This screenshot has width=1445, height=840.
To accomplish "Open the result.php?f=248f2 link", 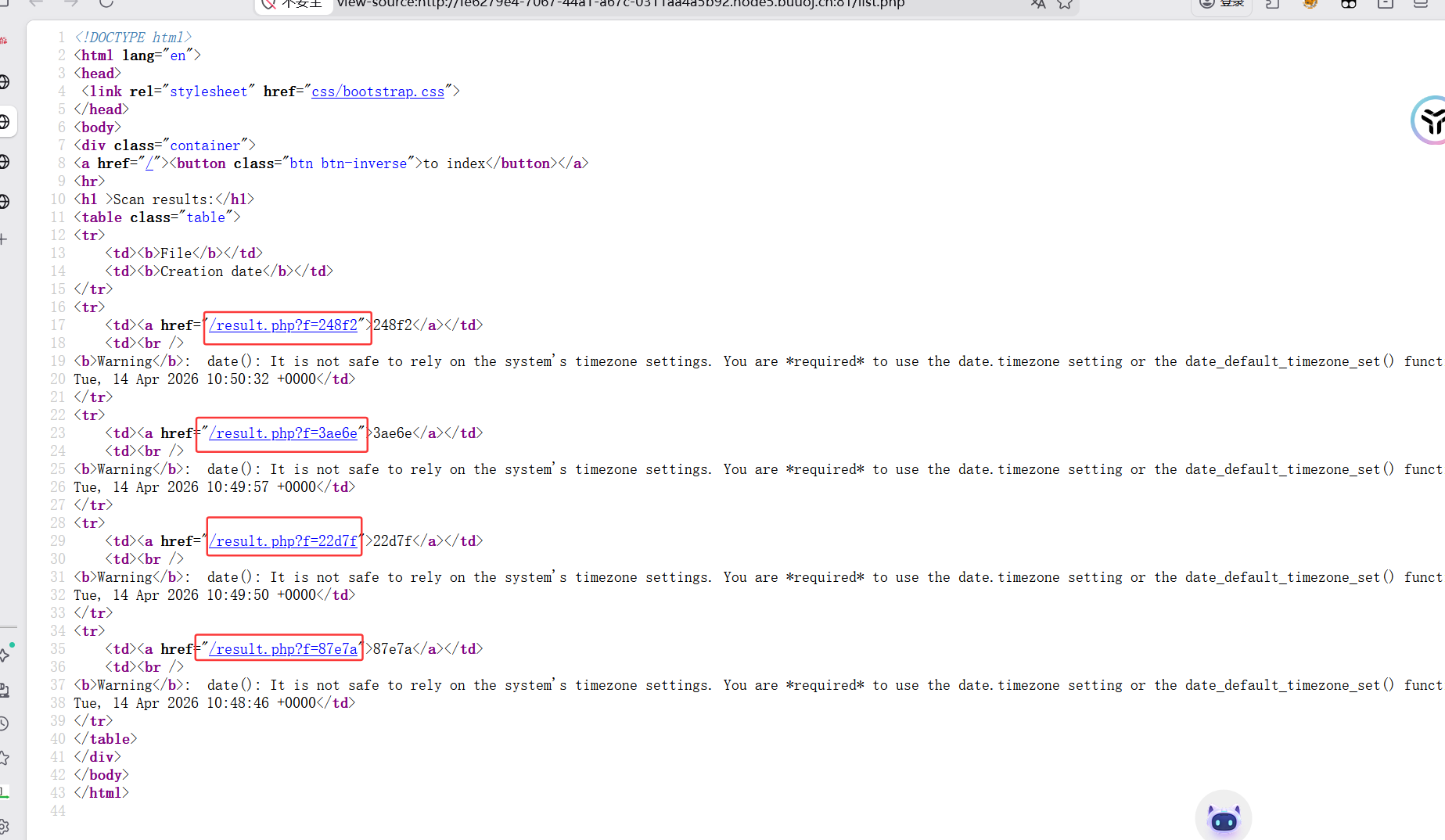I will tap(282, 325).
